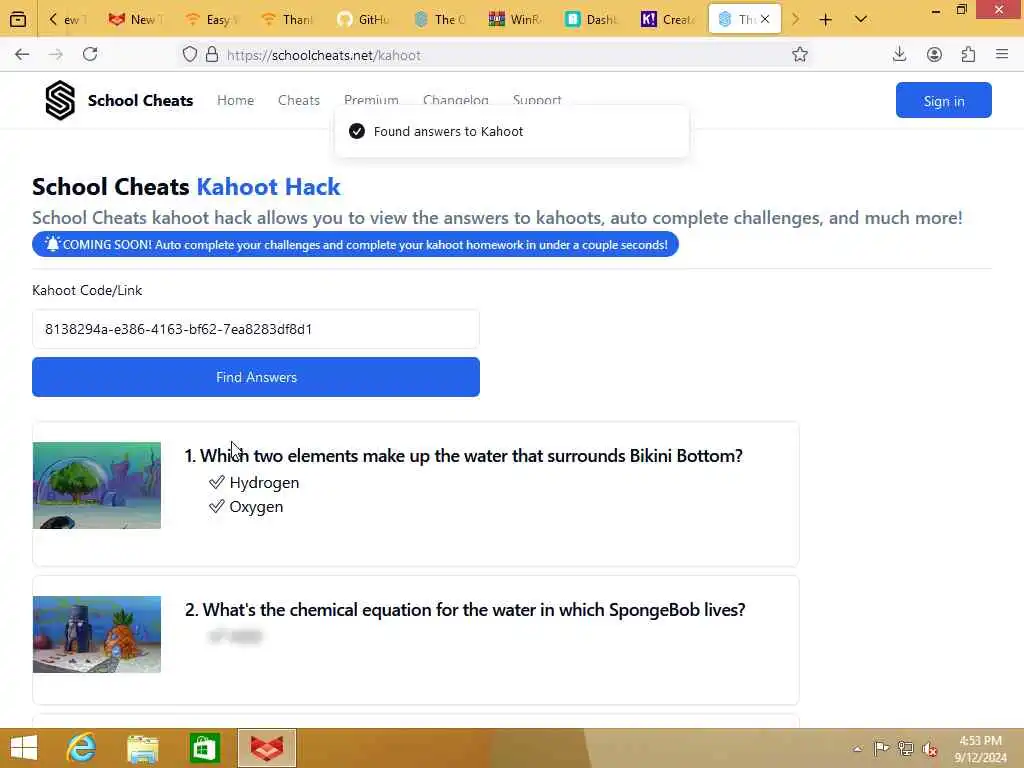
Task: Click question one about Bikini Bottom water
Action: pos(464,456)
